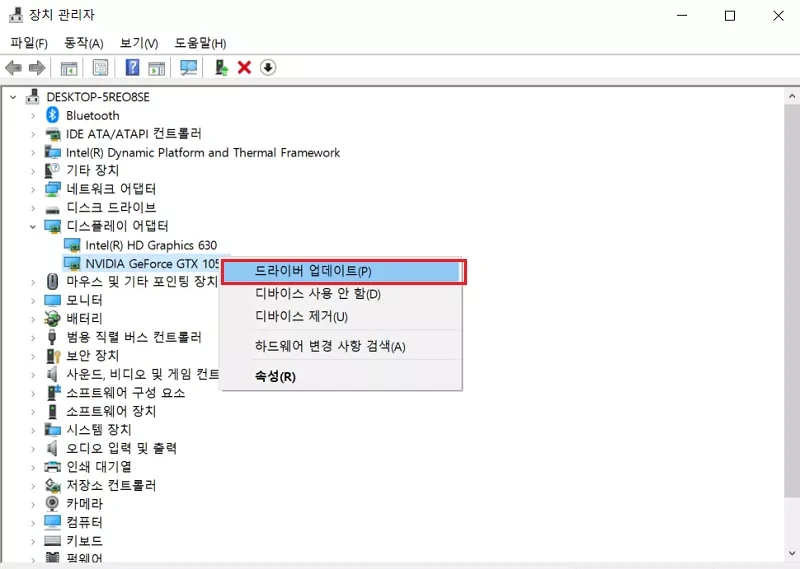Choose 하드웨어 변경 사항 검색(A)
Image resolution: width=800 pixels, height=569 pixels.
pos(341,347)
